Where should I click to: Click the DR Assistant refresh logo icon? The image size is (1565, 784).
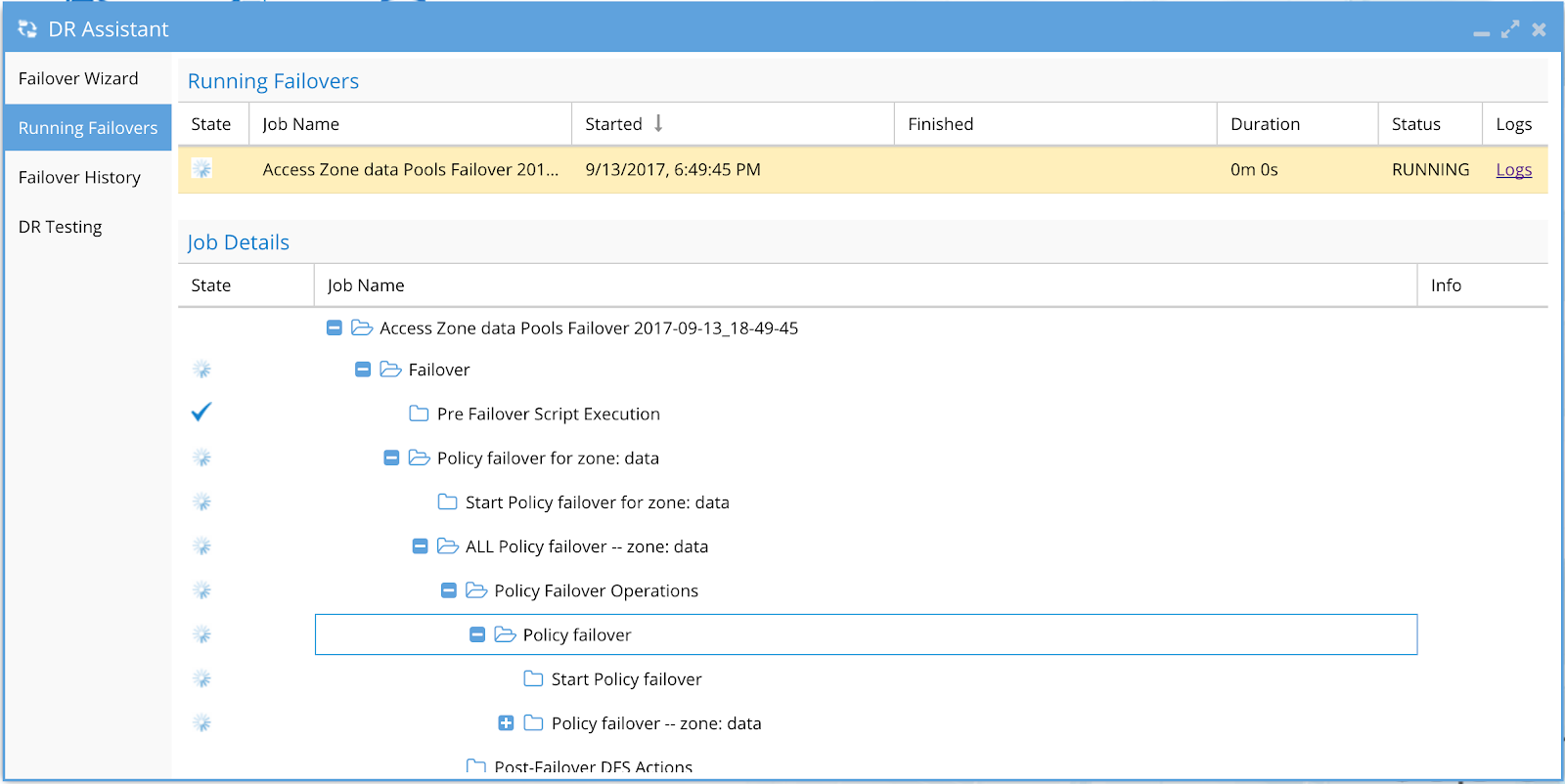[x=27, y=29]
